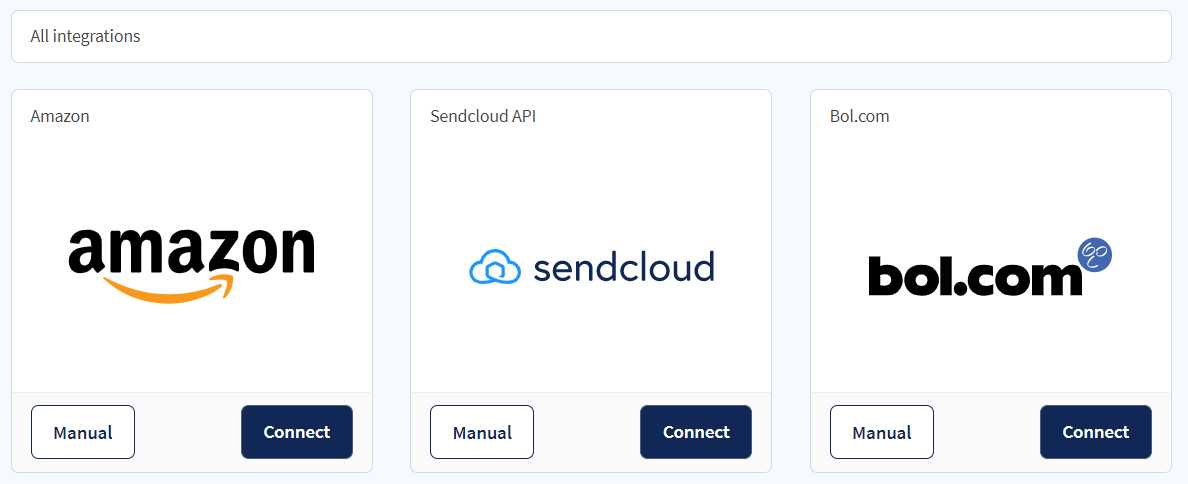
Task: Click the bol.com black wordmark logo
Action: point(975,276)
